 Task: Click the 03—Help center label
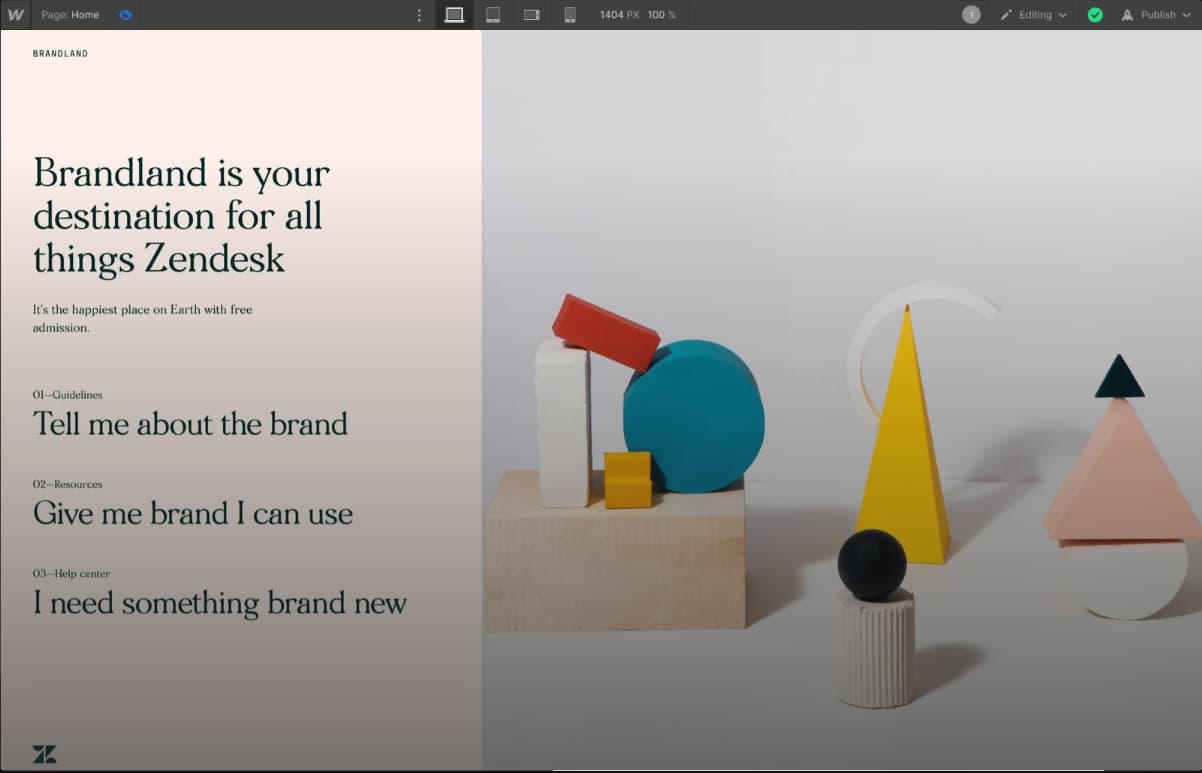[71, 574]
